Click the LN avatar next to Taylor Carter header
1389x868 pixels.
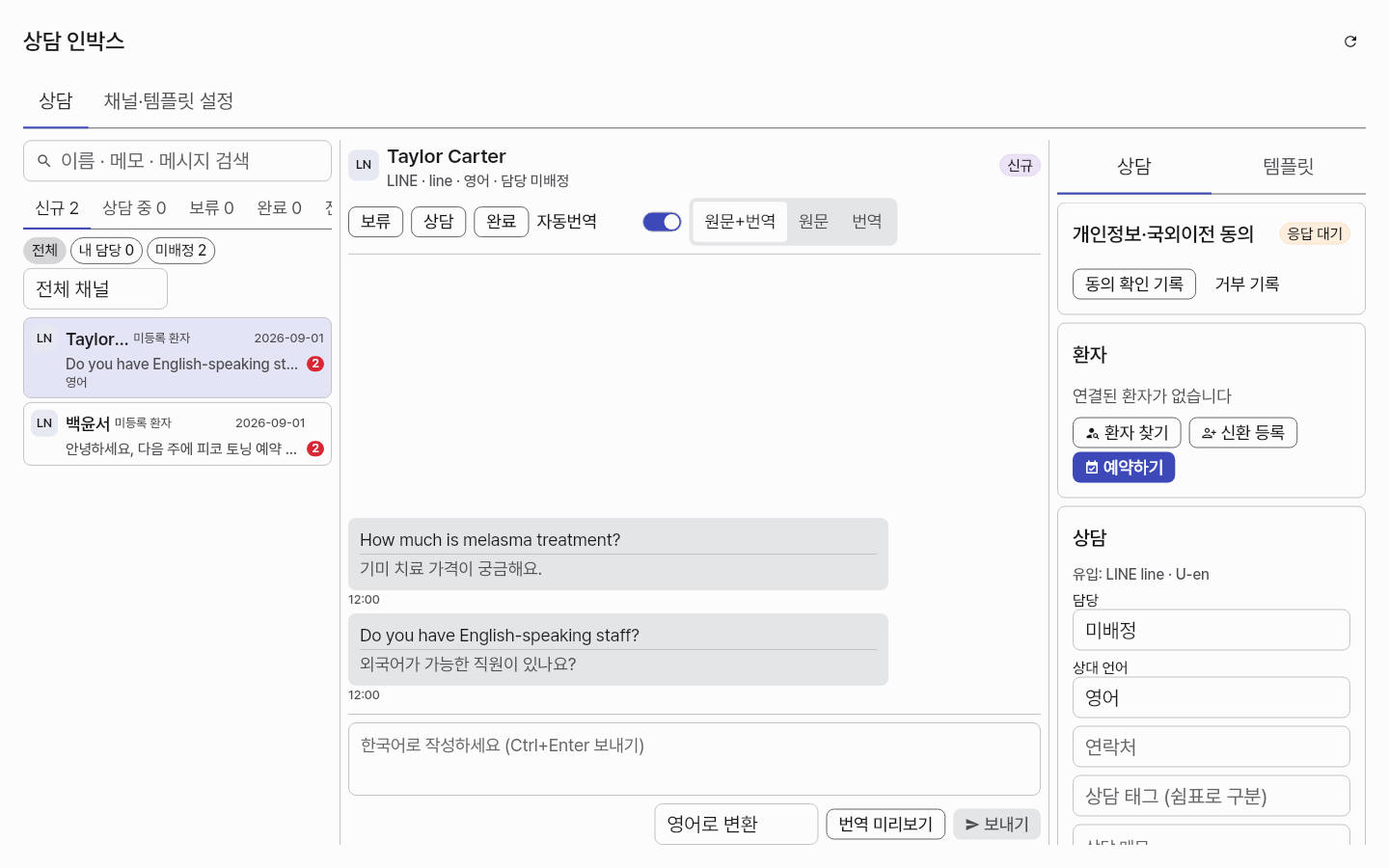(364, 165)
